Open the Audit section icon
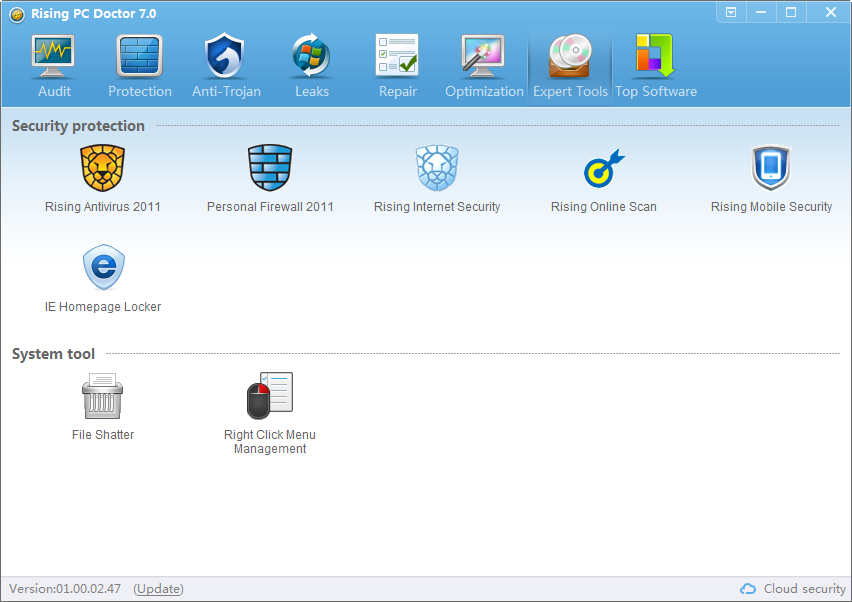The height and width of the screenshot is (602, 852). point(53,56)
